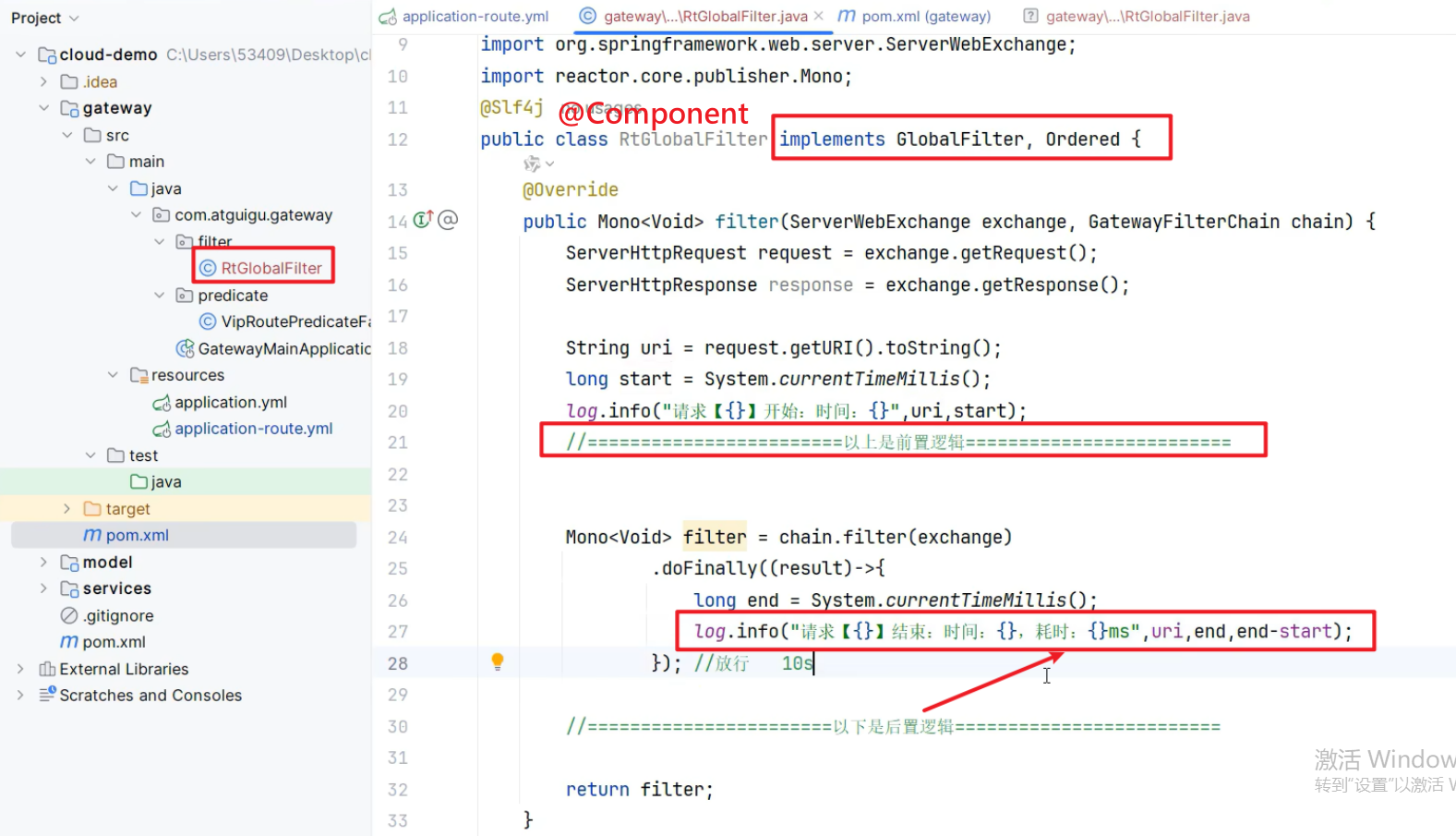The image size is (1456, 836).
Task: Collapse the test folder
Action: click(x=90, y=455)
